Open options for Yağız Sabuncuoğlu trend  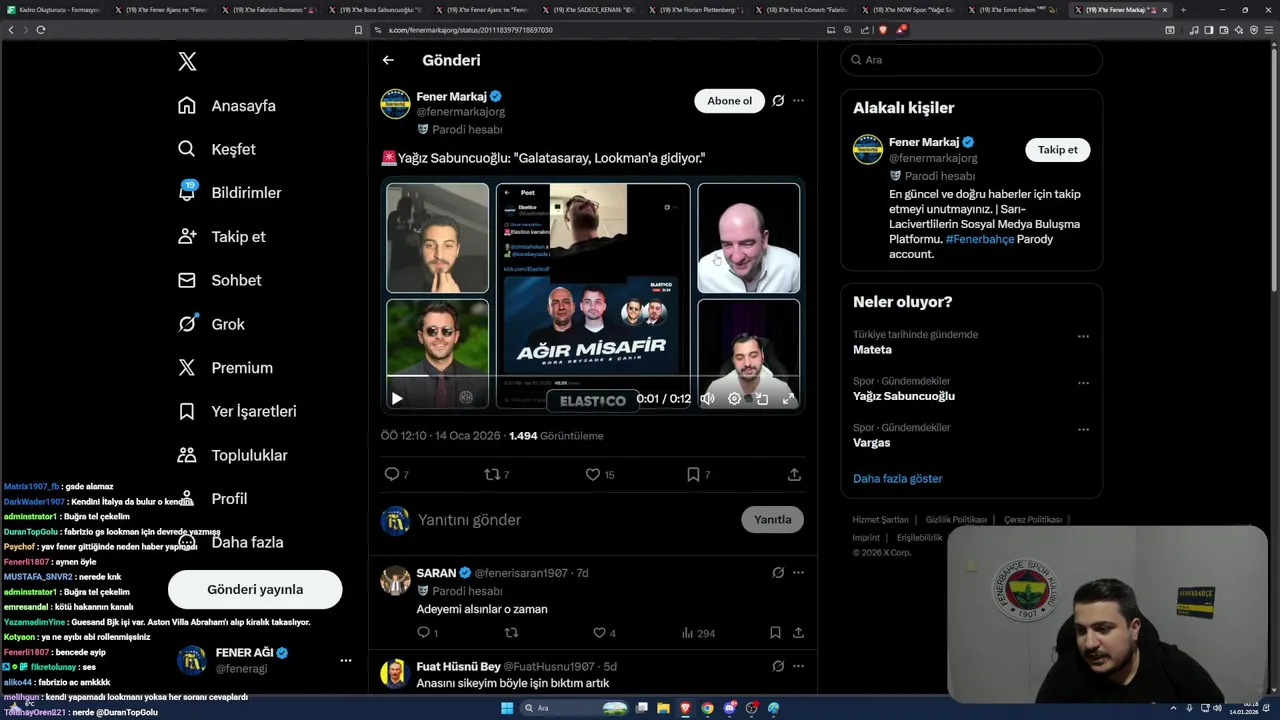(1083, 383)
